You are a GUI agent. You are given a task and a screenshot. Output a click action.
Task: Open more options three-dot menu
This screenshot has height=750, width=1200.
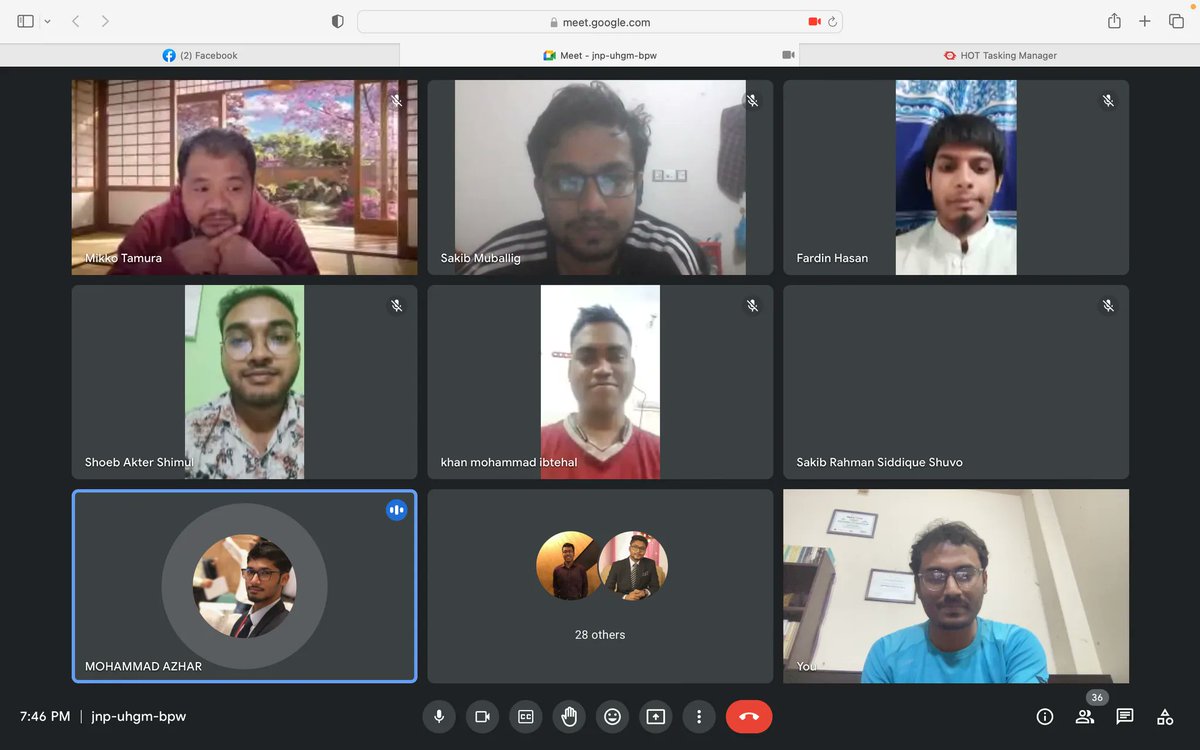coord(699,716)
